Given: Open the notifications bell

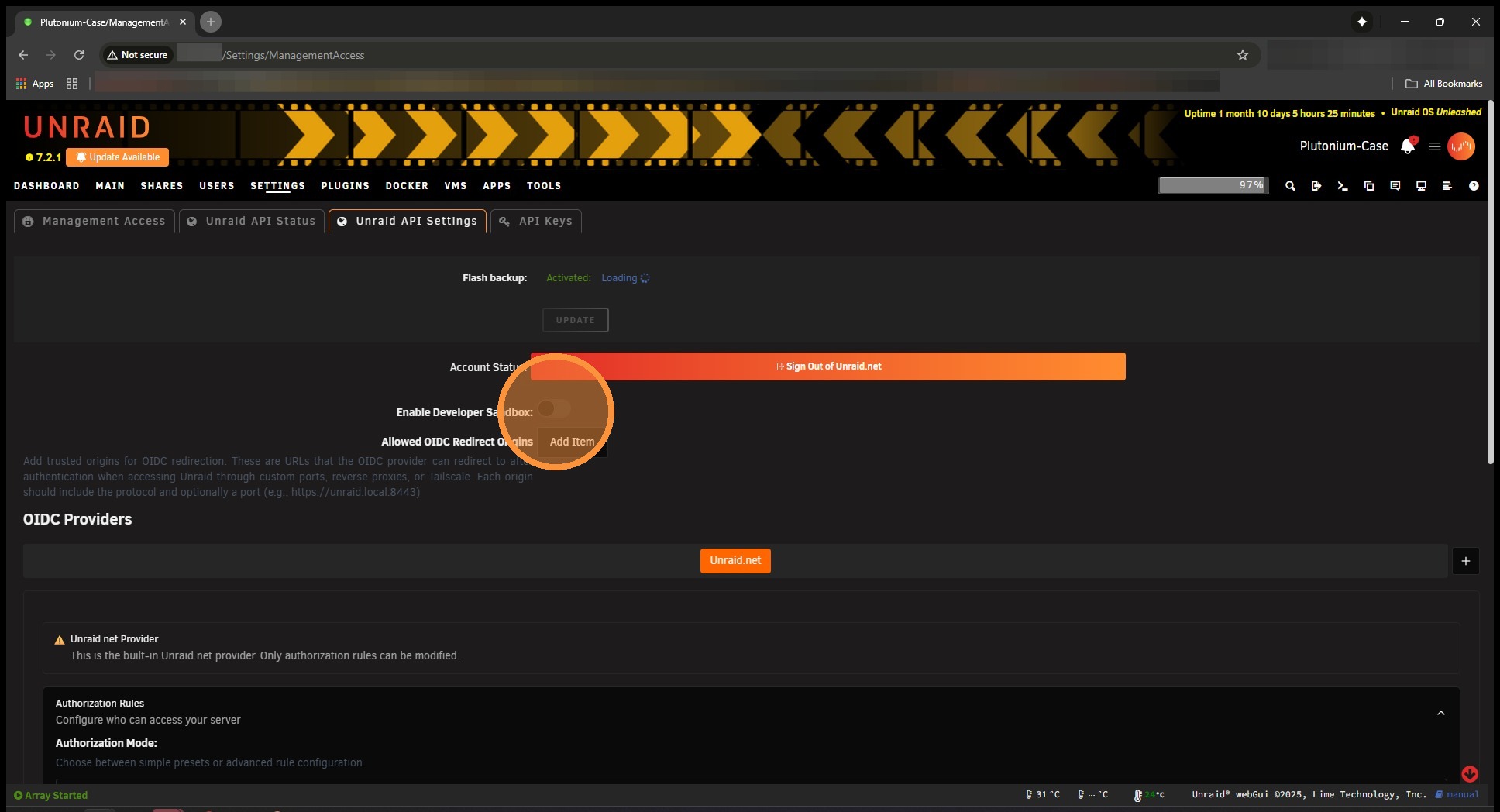Looking at the screenshot, I should pyautogui.click(x=1408, y=146).
